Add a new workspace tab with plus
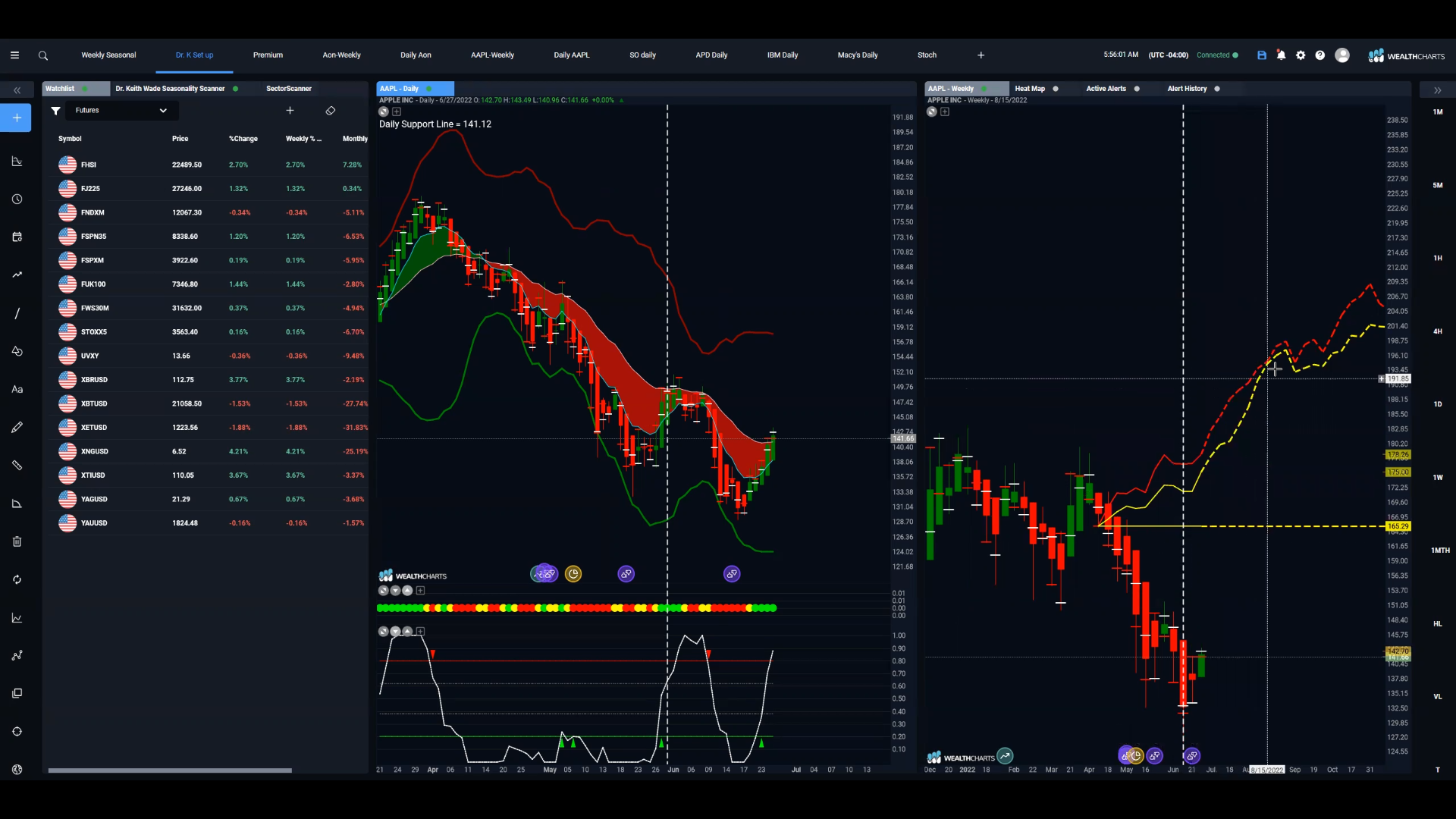Image resolution: width=1456 pixels, height=819 pixels. (x=981, y=55)
